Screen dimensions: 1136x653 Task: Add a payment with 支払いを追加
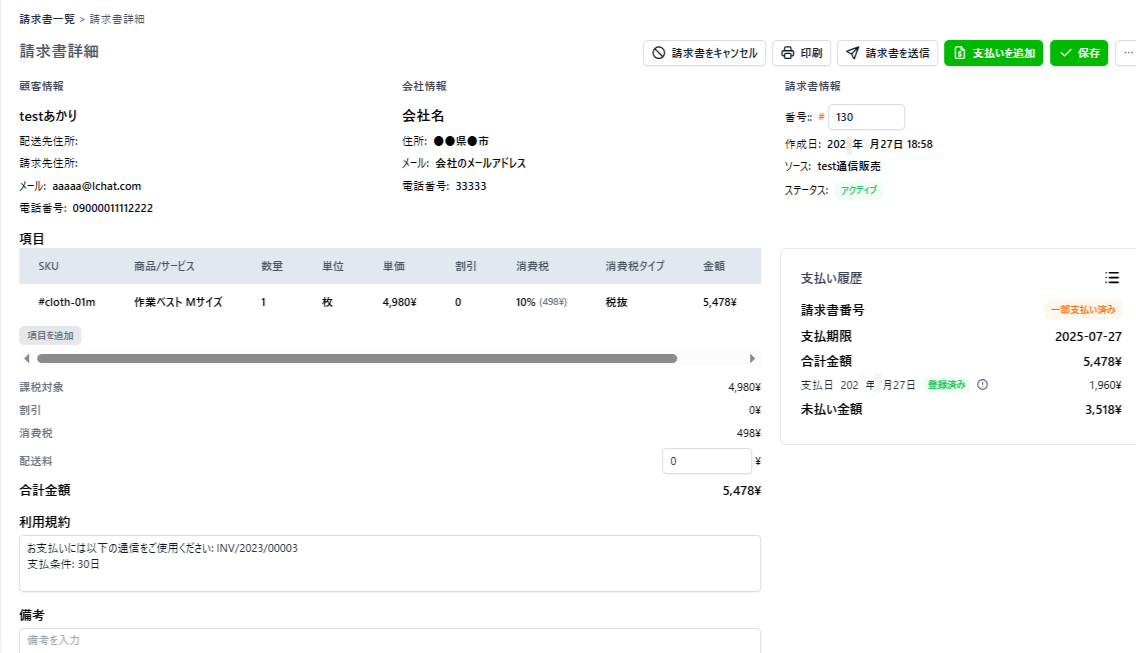(x=994, y=53)
